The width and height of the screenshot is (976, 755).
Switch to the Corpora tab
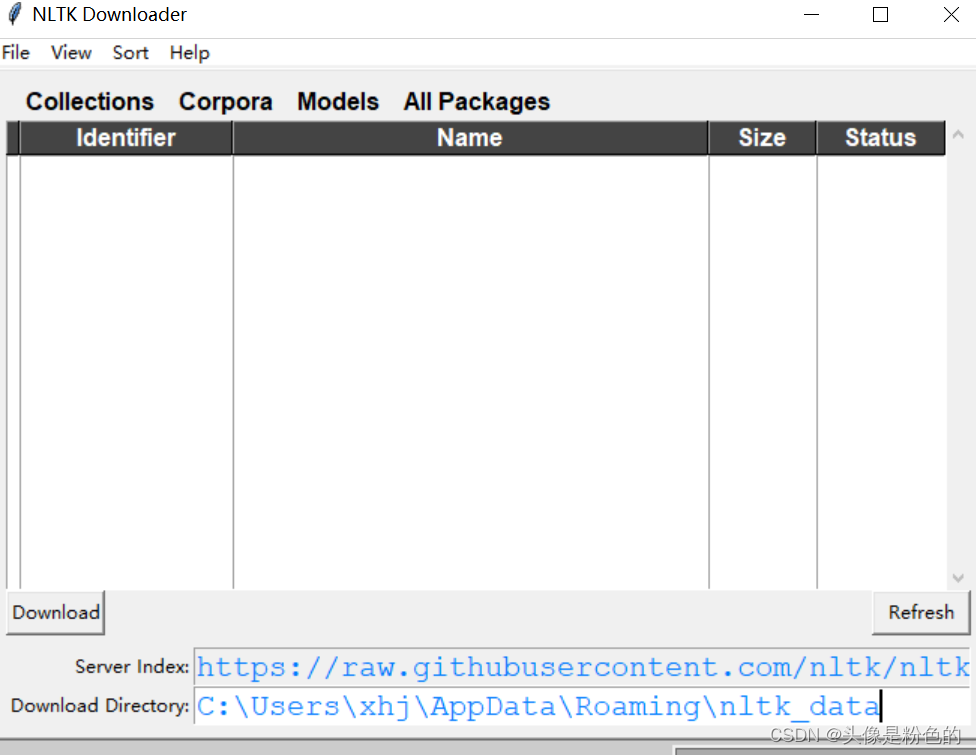point(225,101)
